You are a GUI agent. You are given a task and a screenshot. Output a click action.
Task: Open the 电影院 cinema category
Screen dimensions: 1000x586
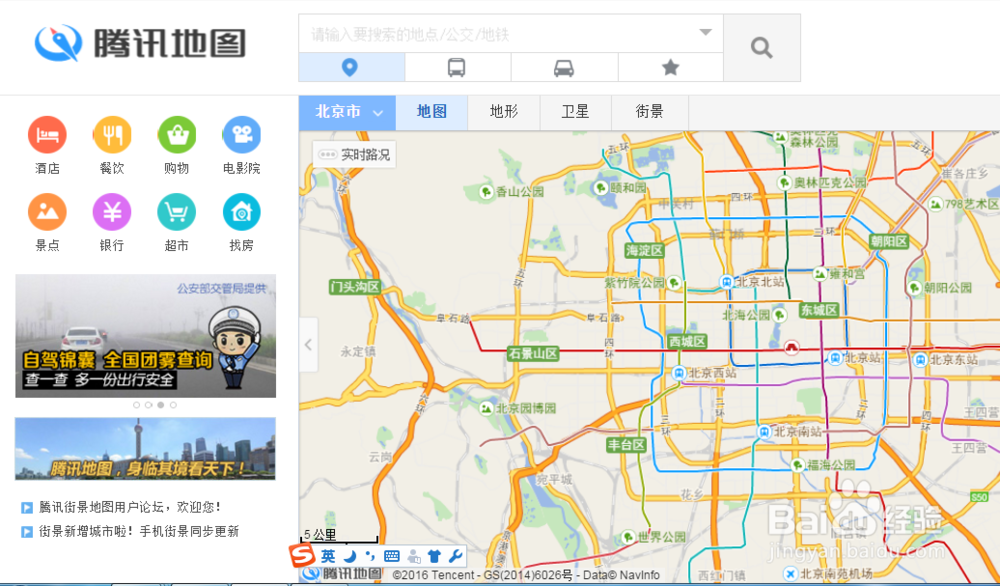pos(242,135)
